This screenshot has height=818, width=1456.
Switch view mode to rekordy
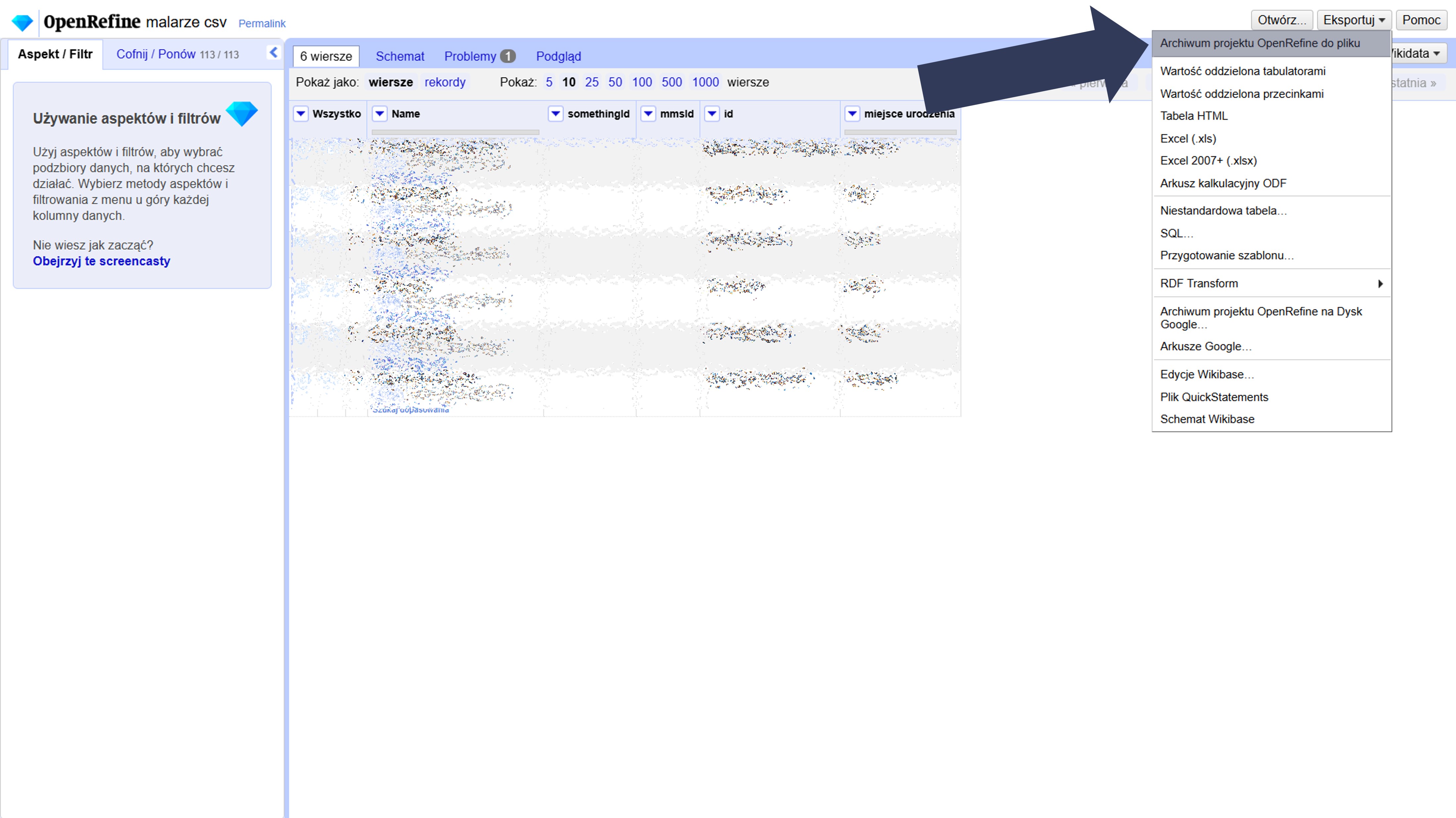[445, 82]
